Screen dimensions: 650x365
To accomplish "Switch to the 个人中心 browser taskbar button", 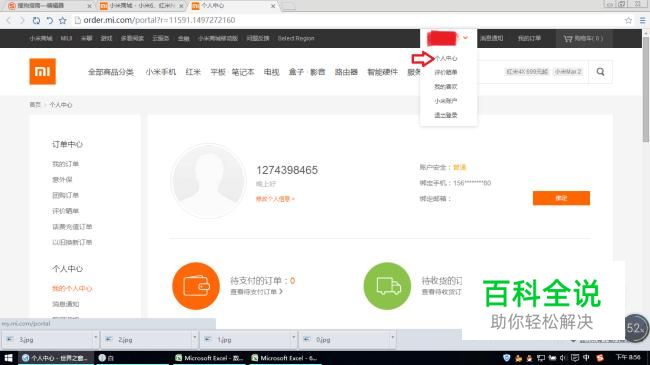I will [x=56, y=358].
